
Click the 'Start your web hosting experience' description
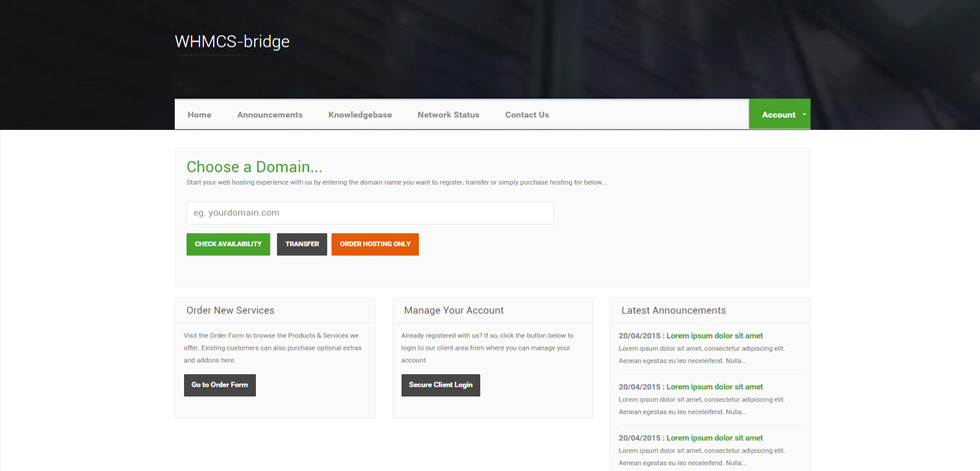click(396, 182)
